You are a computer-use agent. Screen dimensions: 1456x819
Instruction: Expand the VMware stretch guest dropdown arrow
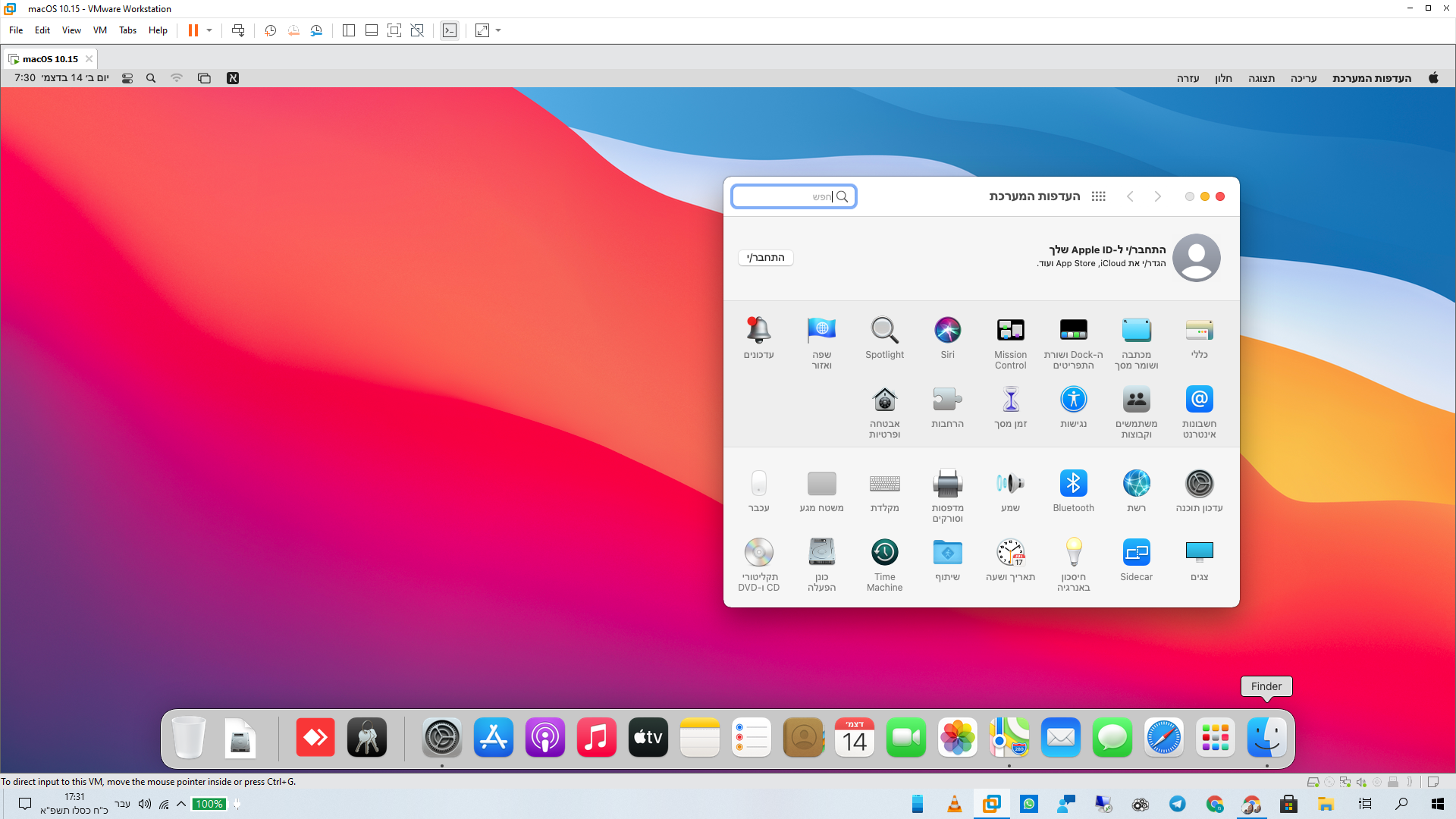click(x=498, y=30)
